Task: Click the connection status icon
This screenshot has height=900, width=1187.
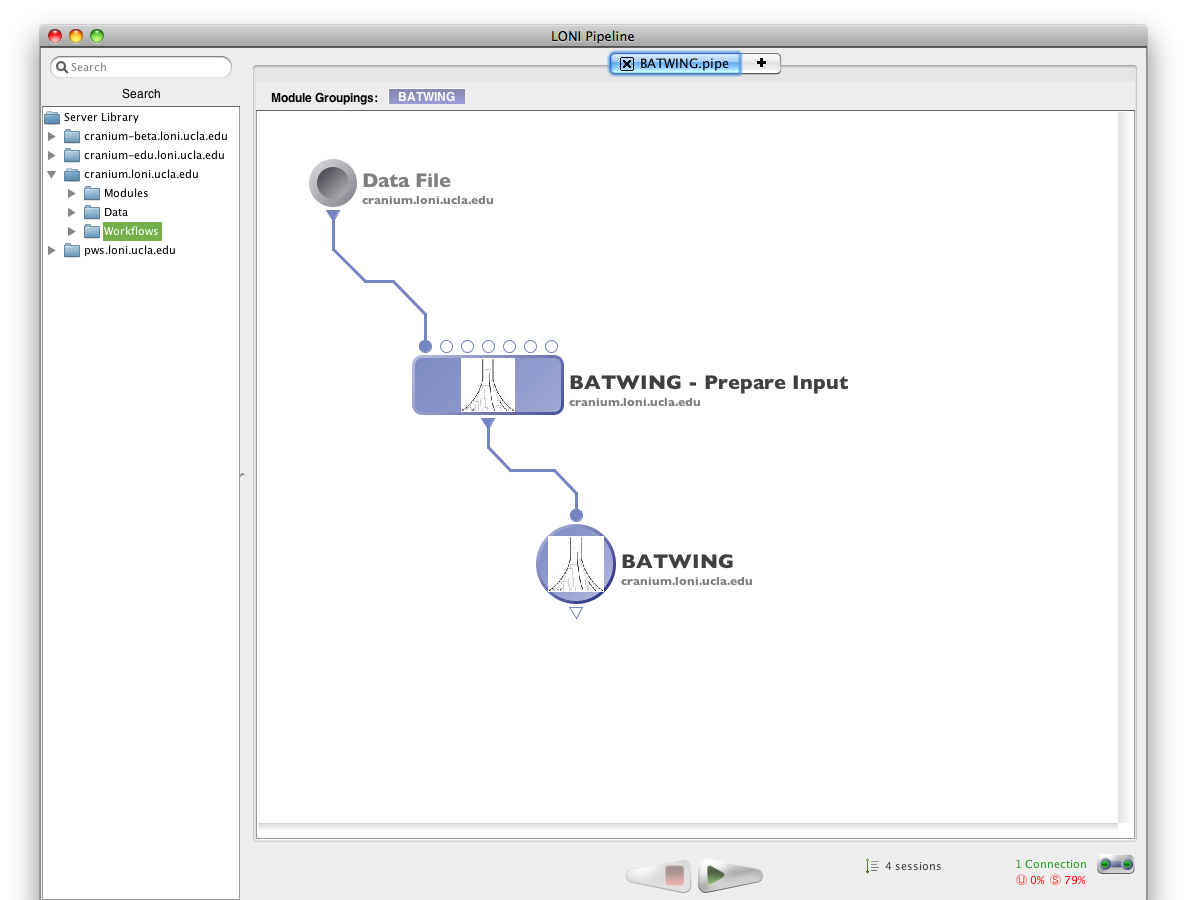Action: (1115, 865)
